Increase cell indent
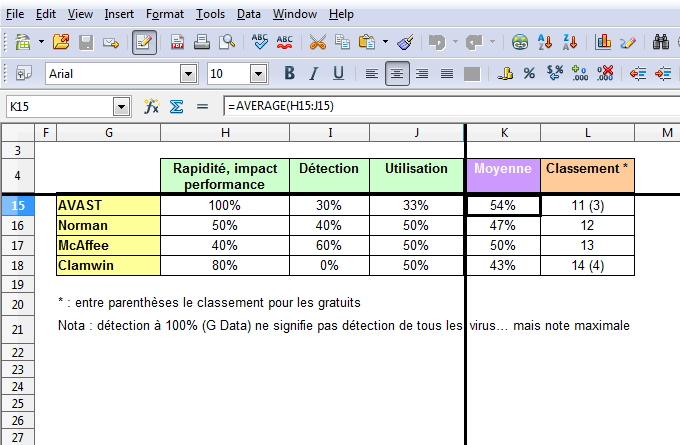 tap(663, 74)
